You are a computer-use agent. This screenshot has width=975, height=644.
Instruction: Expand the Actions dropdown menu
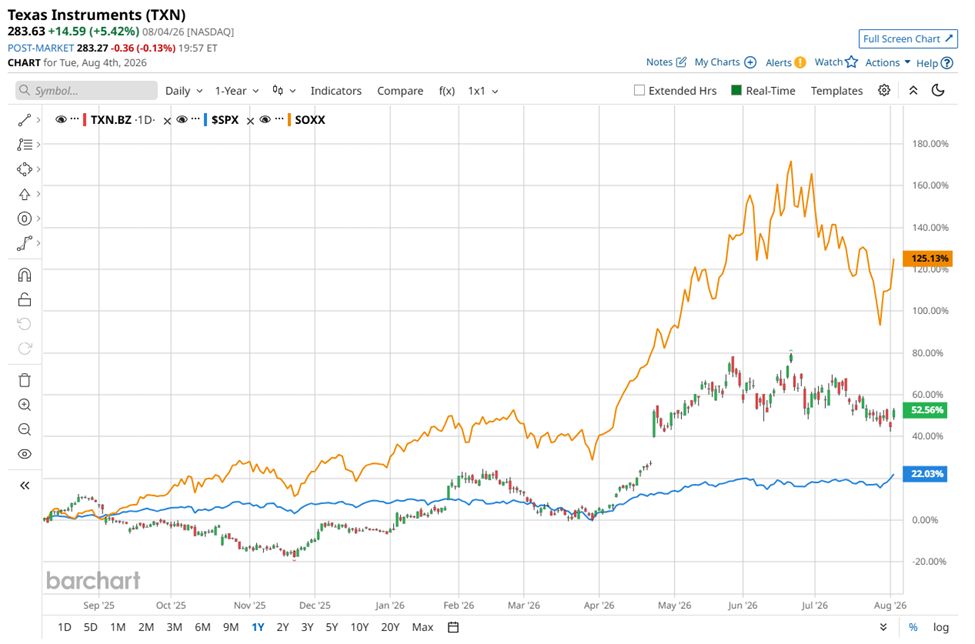coord(887,62)
